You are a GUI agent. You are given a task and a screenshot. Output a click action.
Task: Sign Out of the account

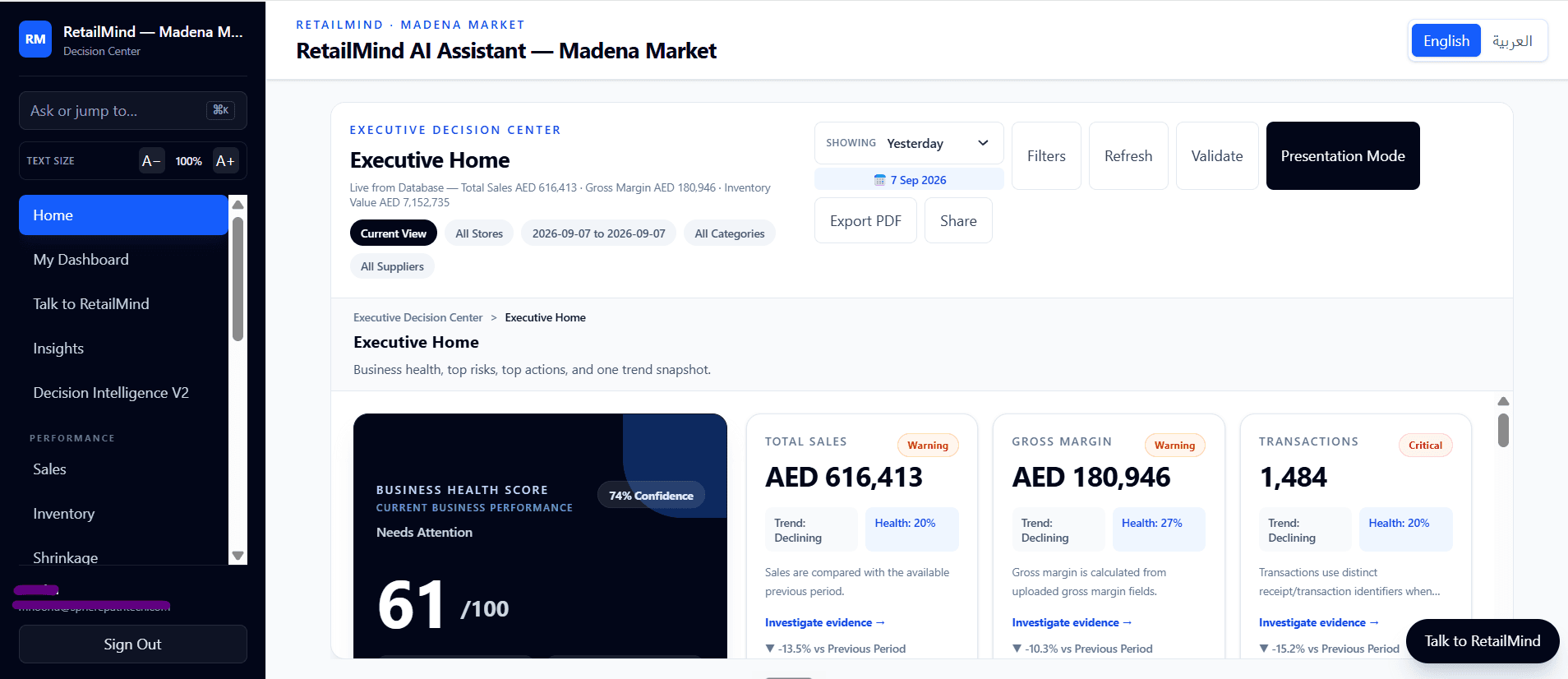tap(133, 644)
